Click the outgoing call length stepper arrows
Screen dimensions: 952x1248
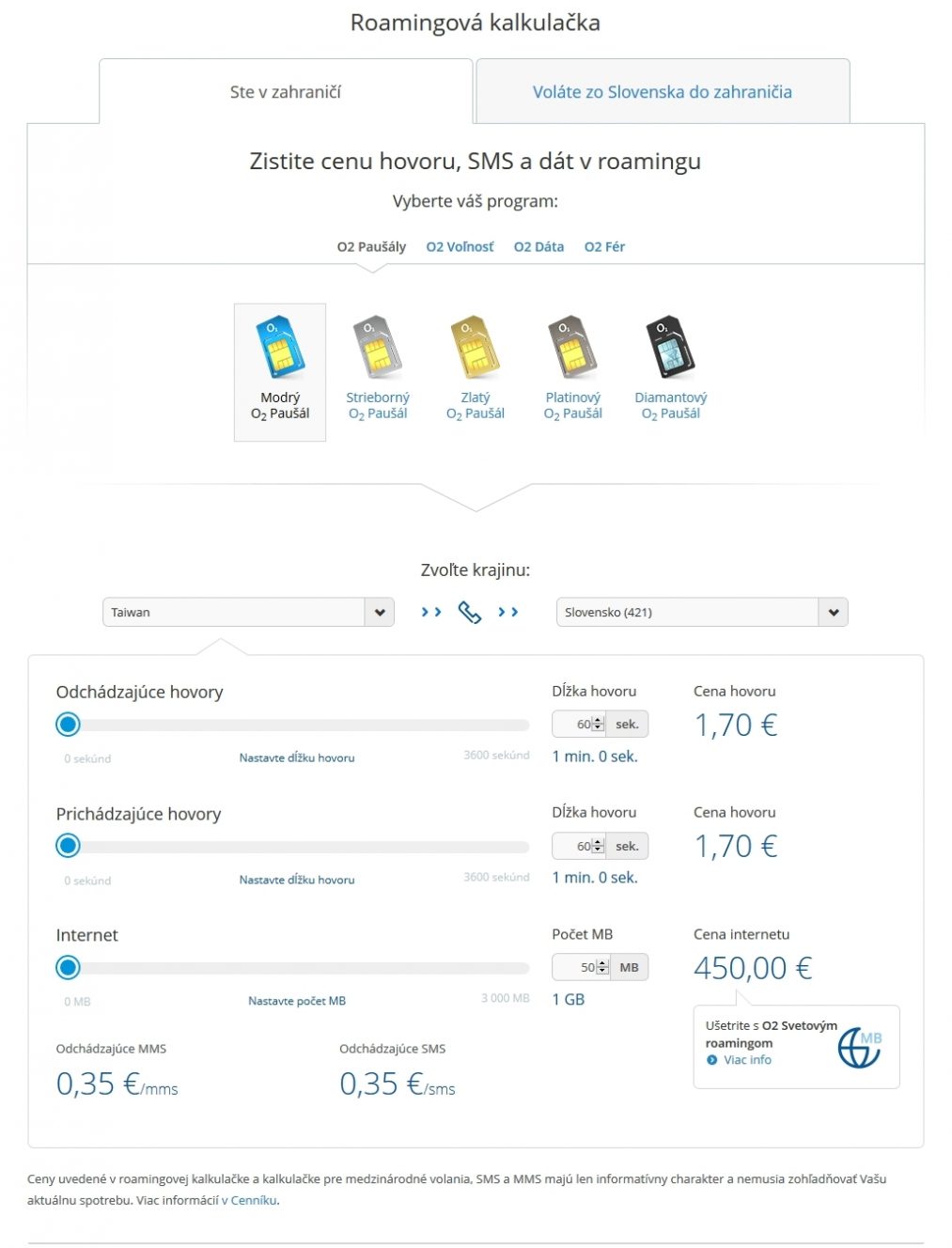coord(599,725)
